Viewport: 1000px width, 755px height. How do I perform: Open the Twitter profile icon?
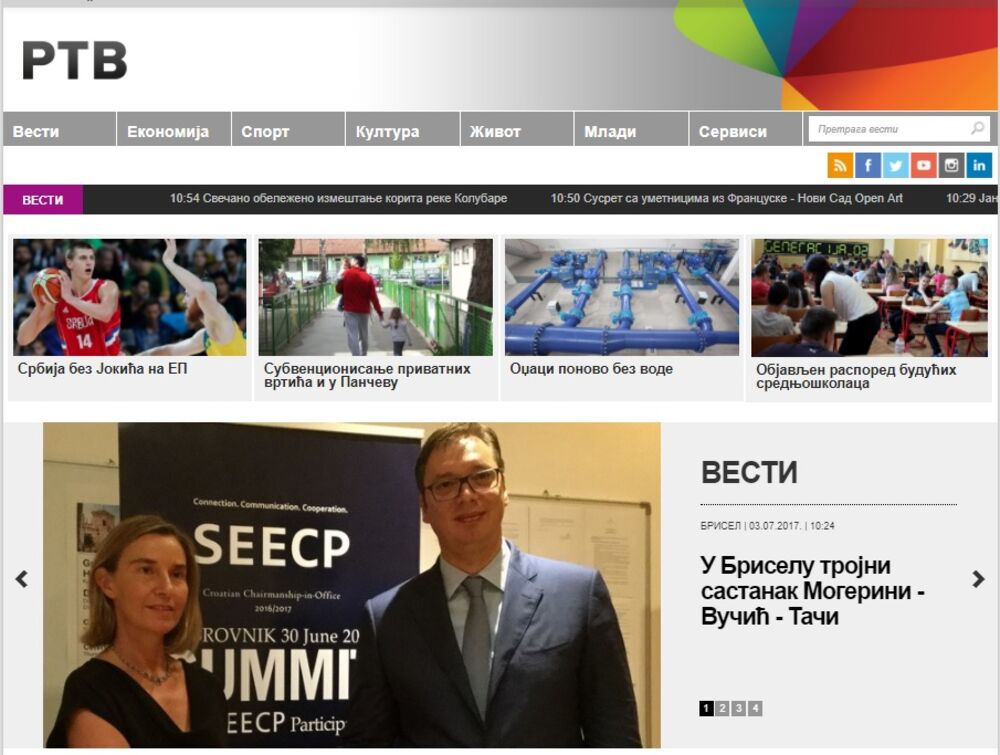click(x=895, y=165)
